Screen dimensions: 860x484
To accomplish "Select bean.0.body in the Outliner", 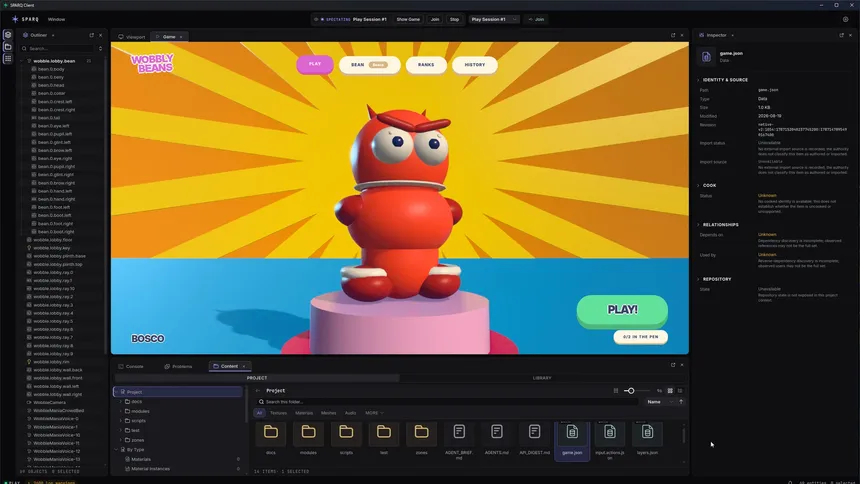I will [51, 69].
